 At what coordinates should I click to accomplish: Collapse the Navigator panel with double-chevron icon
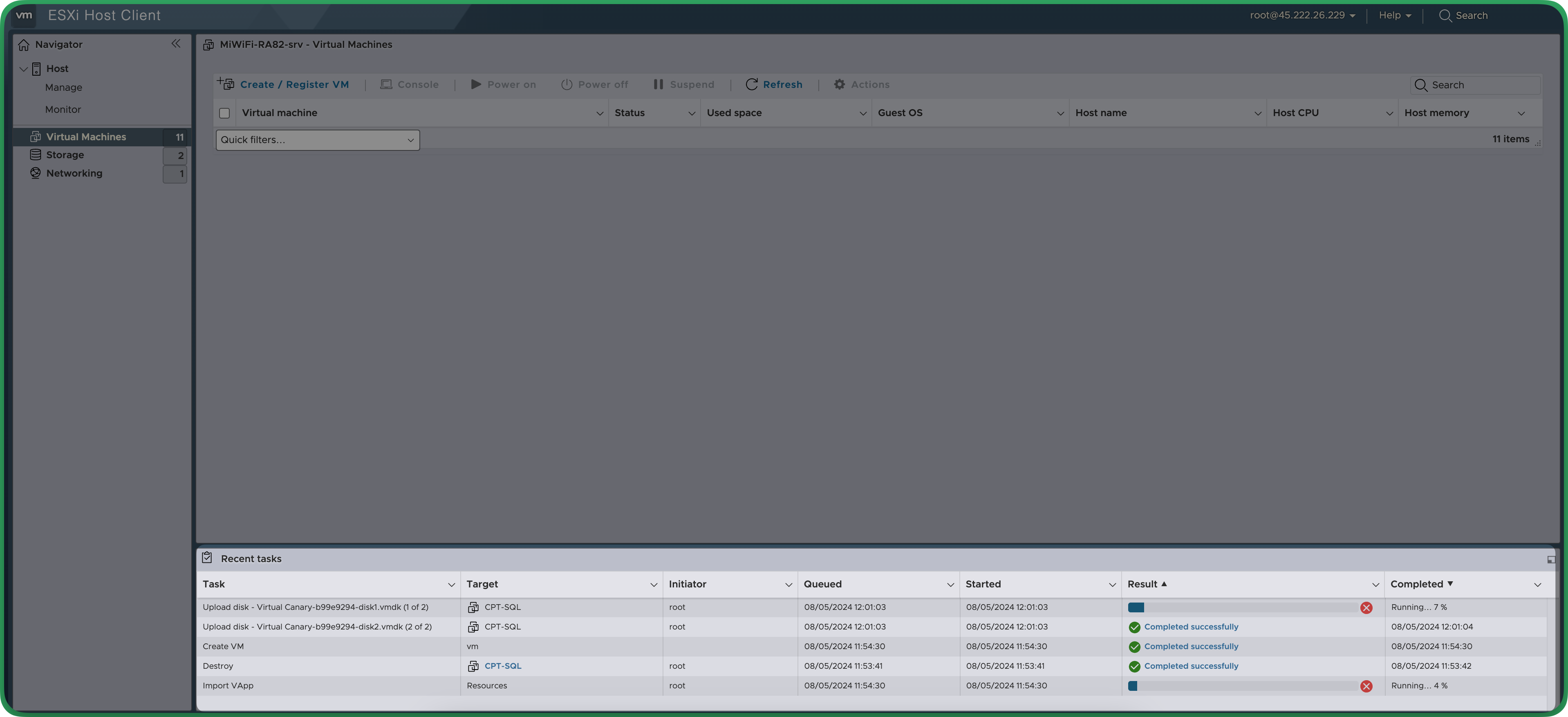(176, 44)
